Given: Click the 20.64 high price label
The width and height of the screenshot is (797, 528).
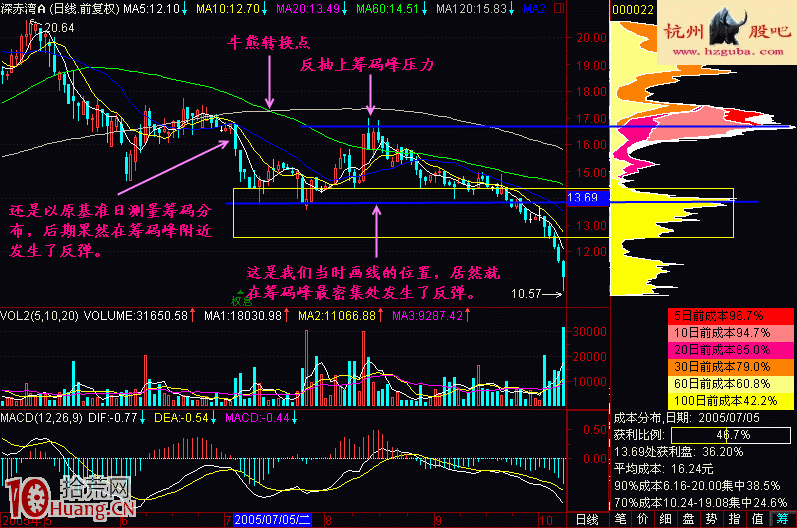Looking at the screenshot, I should (59, 28).
